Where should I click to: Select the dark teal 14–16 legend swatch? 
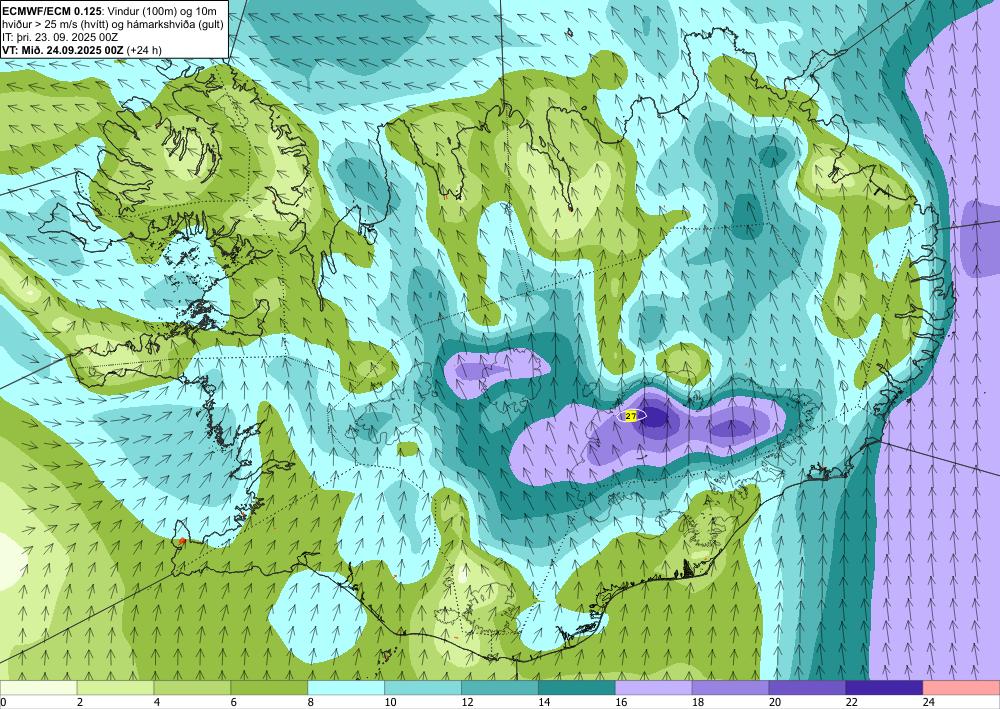pos(577,688)
